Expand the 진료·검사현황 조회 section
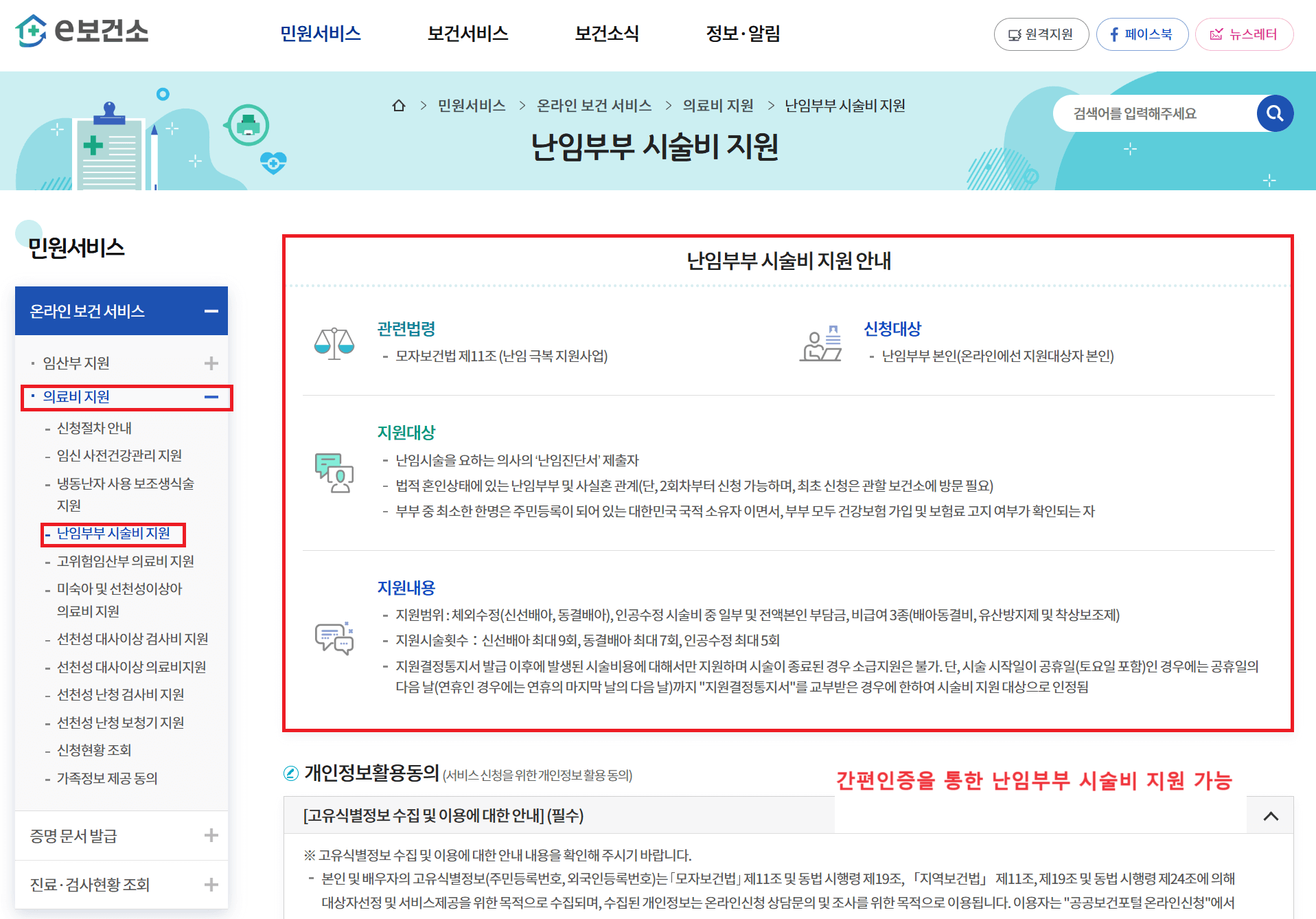Image resolution: width=1316 pixels, height=919 pixels. (212, 884)
